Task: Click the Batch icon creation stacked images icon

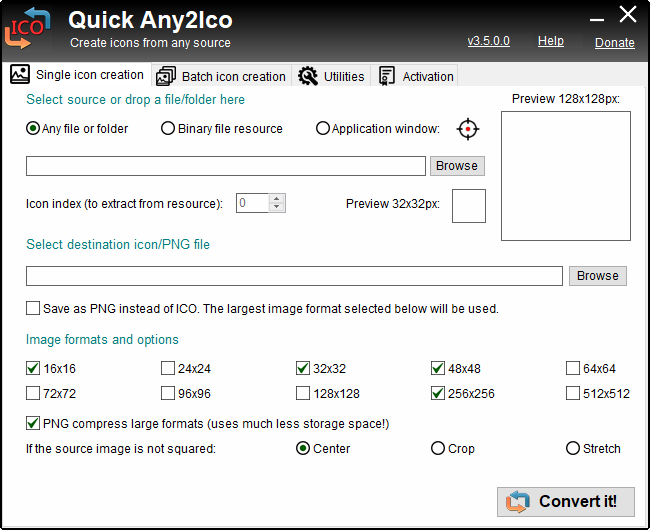Action: tap(166, 76)
